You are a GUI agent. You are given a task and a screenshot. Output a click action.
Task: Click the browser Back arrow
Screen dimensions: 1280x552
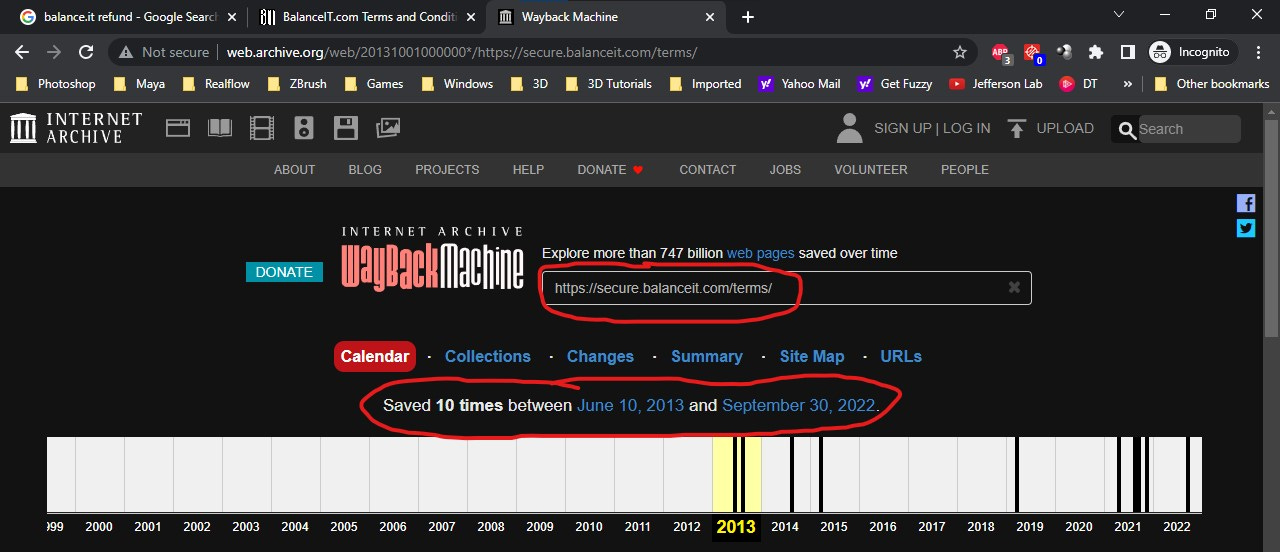pyautogui.click(x=23, y=52)
